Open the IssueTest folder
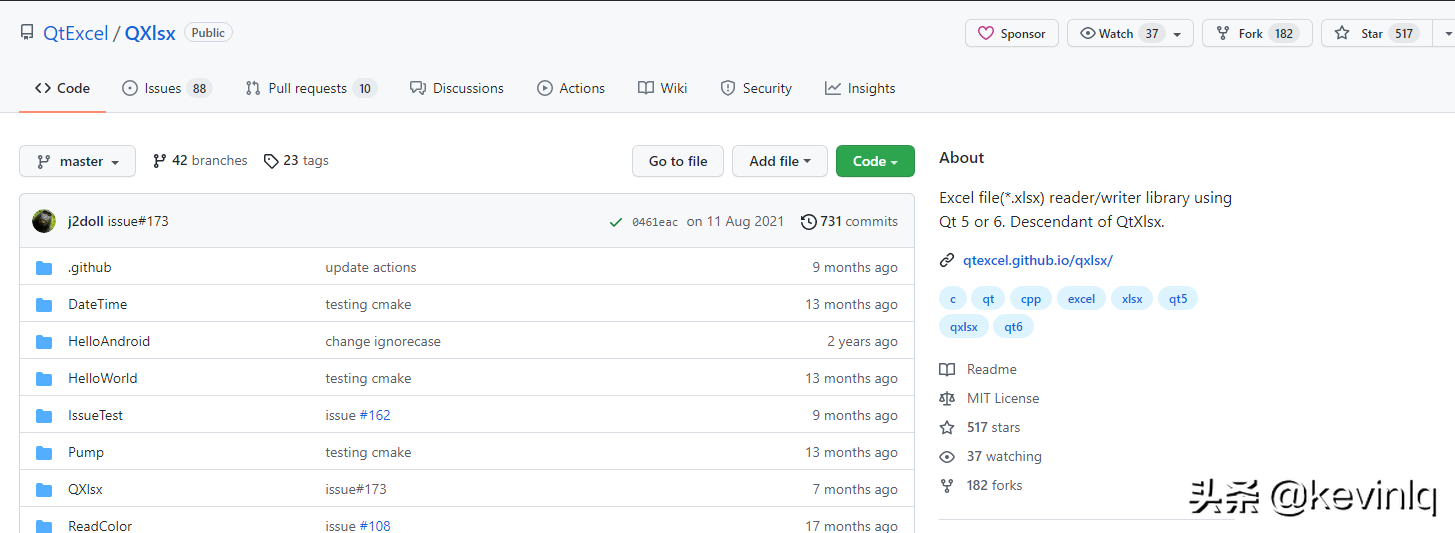Viewport: 1455px width, 533px height. click(x=96, y=415)
